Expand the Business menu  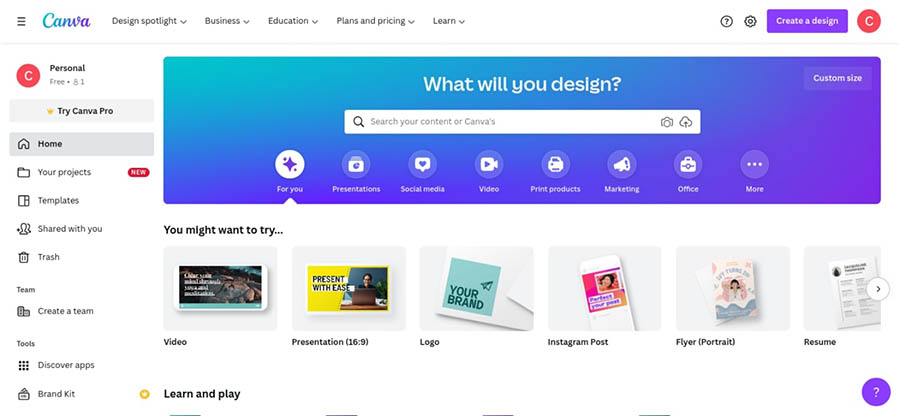[227, 21]
